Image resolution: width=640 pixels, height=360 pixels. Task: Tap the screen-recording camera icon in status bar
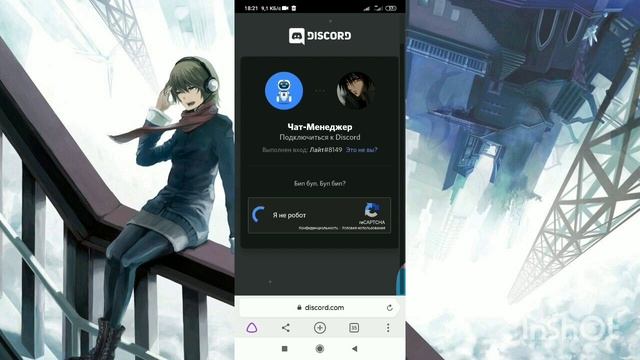[x=285, y=8]
